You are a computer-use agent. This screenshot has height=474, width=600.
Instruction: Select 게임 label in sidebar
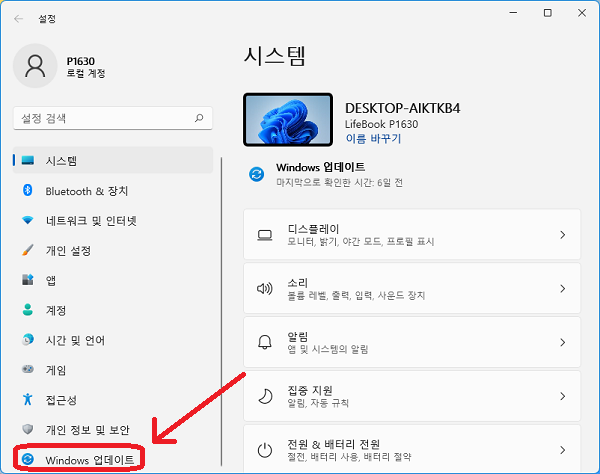point(56,370)
